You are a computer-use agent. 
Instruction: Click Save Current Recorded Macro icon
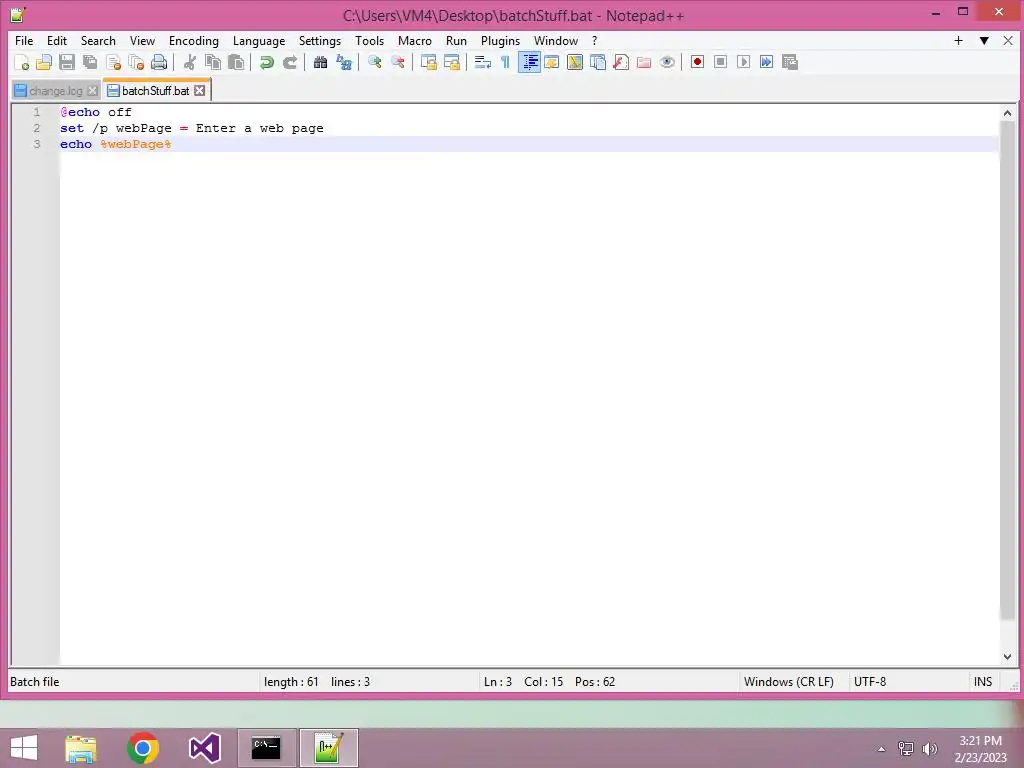[790, 62]
